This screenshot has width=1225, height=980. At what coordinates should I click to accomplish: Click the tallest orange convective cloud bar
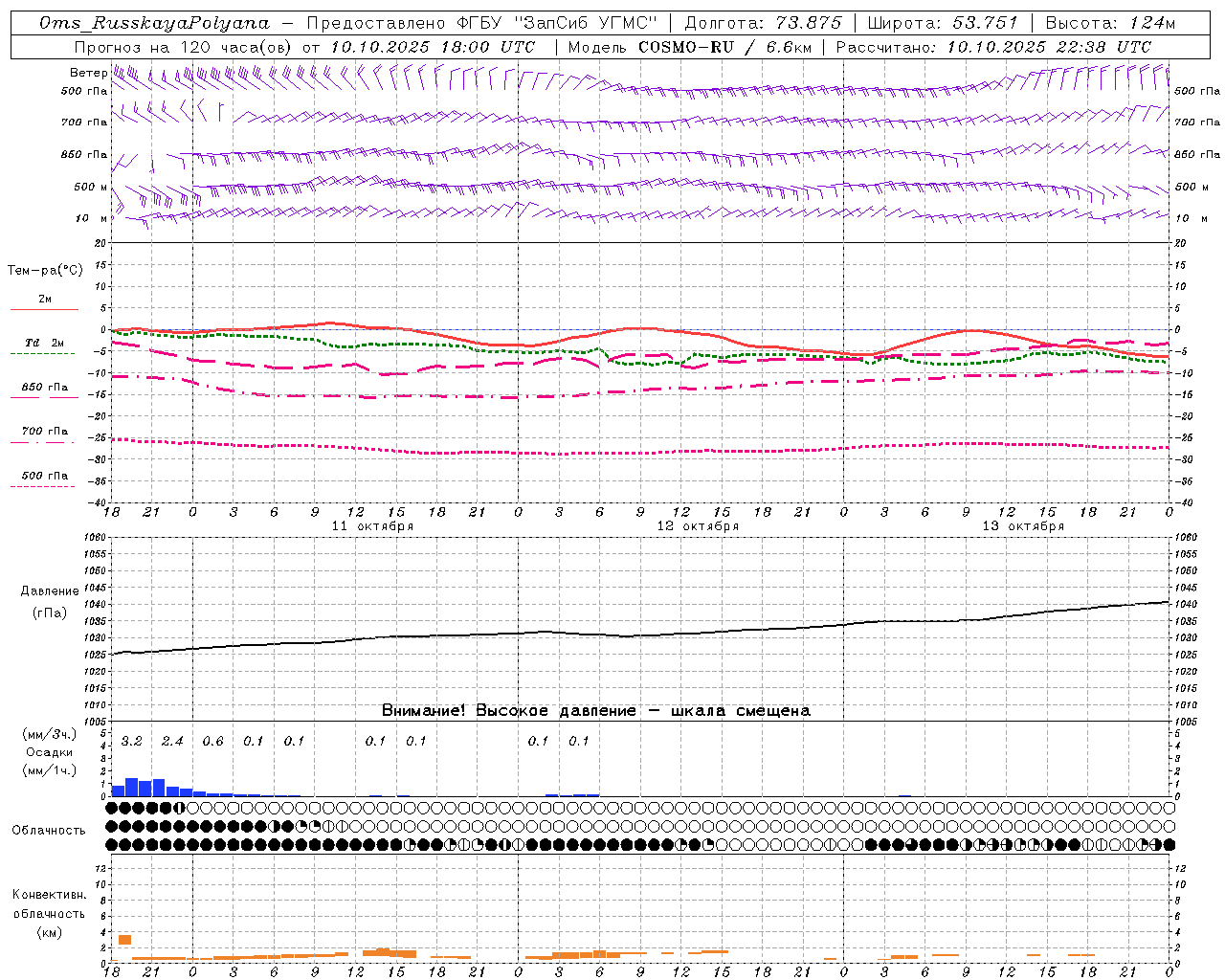pyautogui.click(x=124, y=940)
